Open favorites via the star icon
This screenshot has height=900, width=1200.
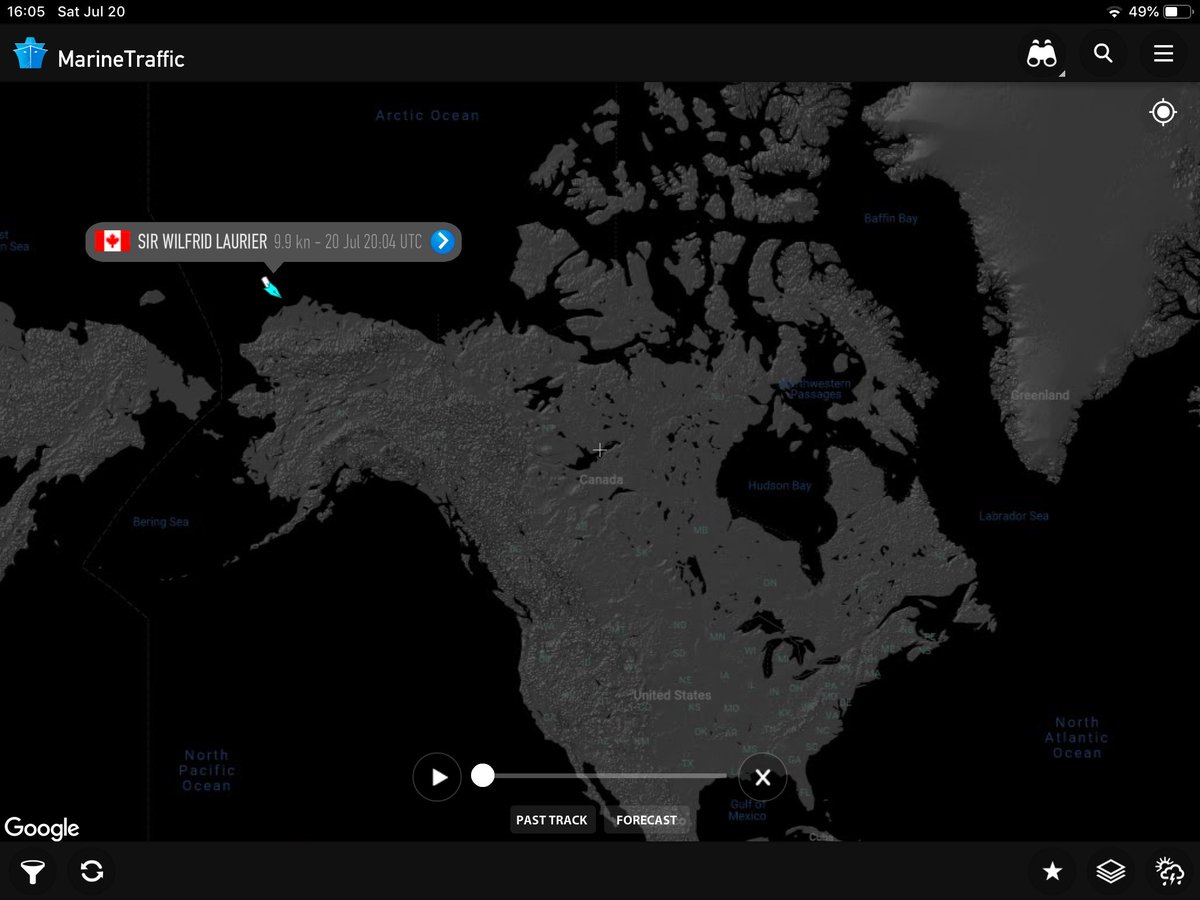(x=1052, y=871)
